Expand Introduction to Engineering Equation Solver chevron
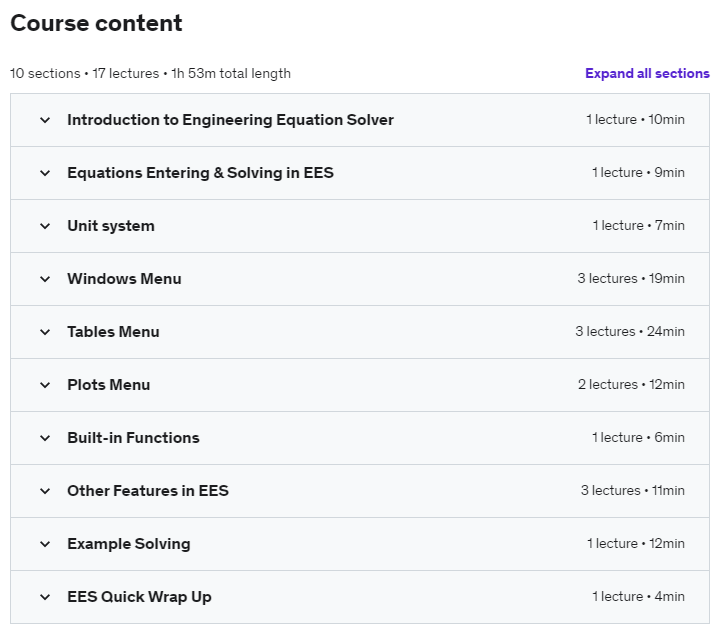 [x=45, y=120]
